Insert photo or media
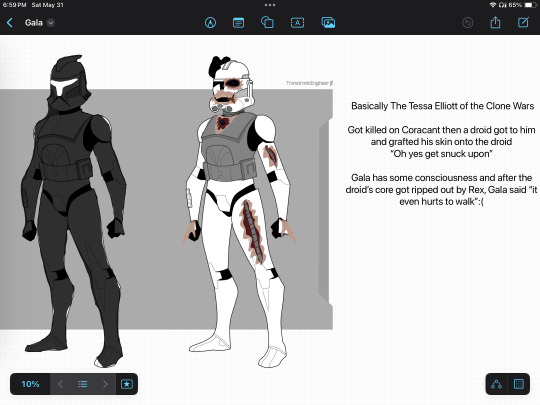 [328, 23]
